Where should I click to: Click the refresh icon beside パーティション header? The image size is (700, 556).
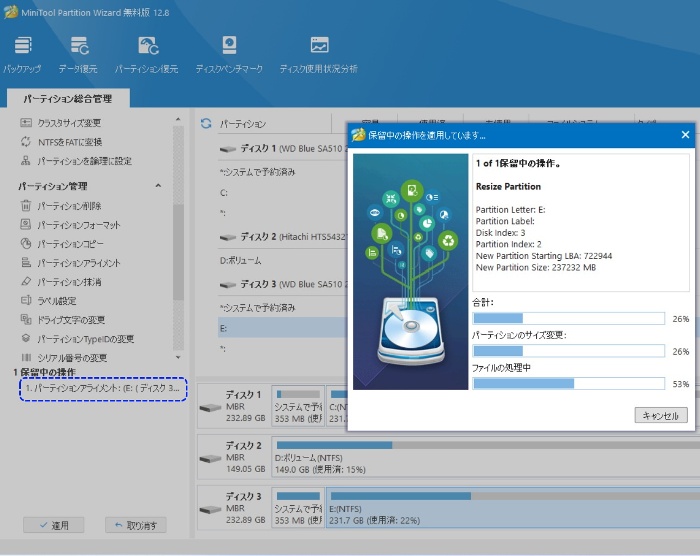point(206,123)
